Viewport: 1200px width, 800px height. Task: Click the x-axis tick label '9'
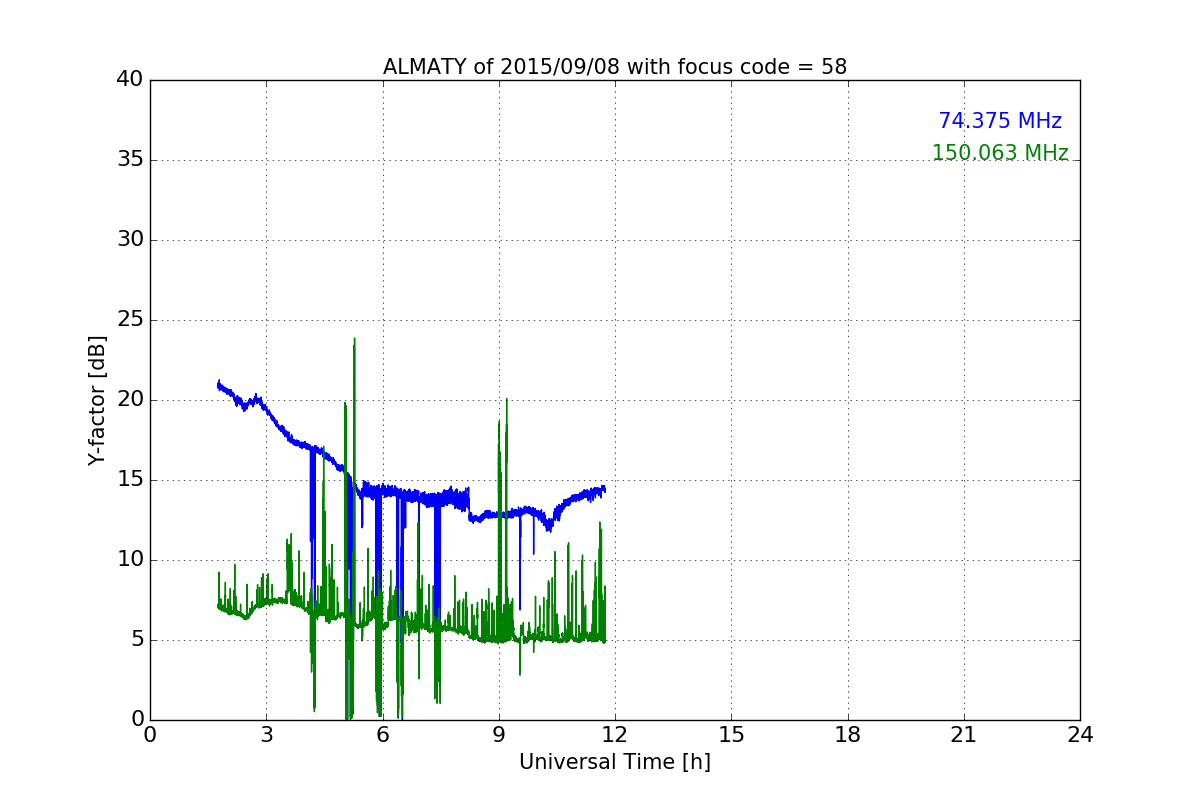(x=499, y=734)
